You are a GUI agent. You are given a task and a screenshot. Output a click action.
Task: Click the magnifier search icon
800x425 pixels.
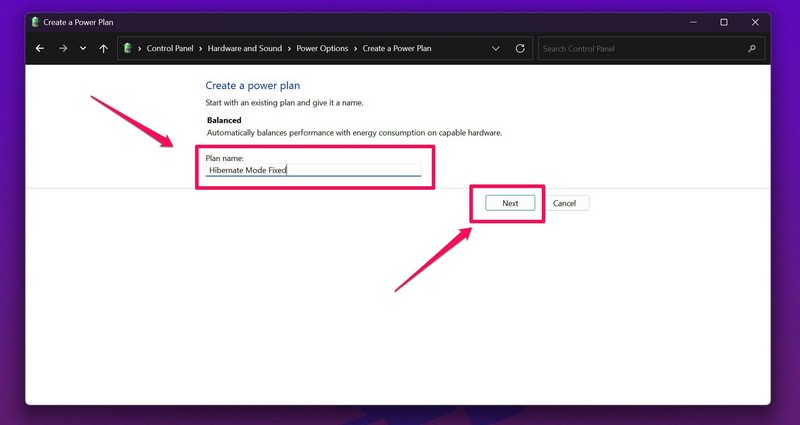752,48
